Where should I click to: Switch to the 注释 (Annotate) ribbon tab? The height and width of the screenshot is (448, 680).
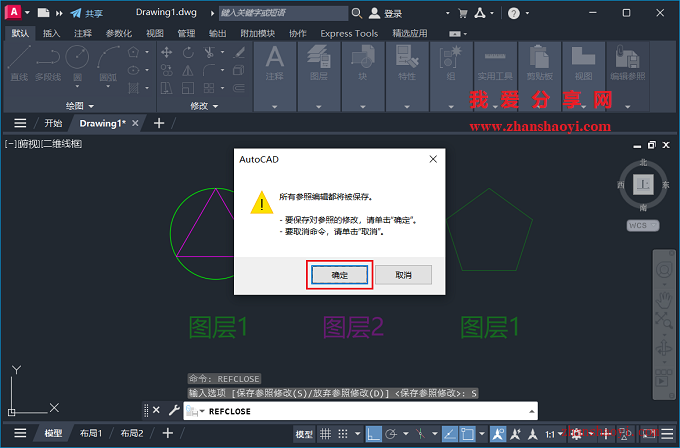coord(83,33)
